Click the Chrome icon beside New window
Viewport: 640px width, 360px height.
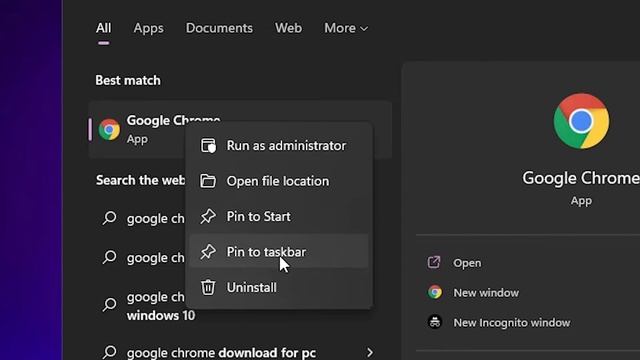(x=435, y=292)
